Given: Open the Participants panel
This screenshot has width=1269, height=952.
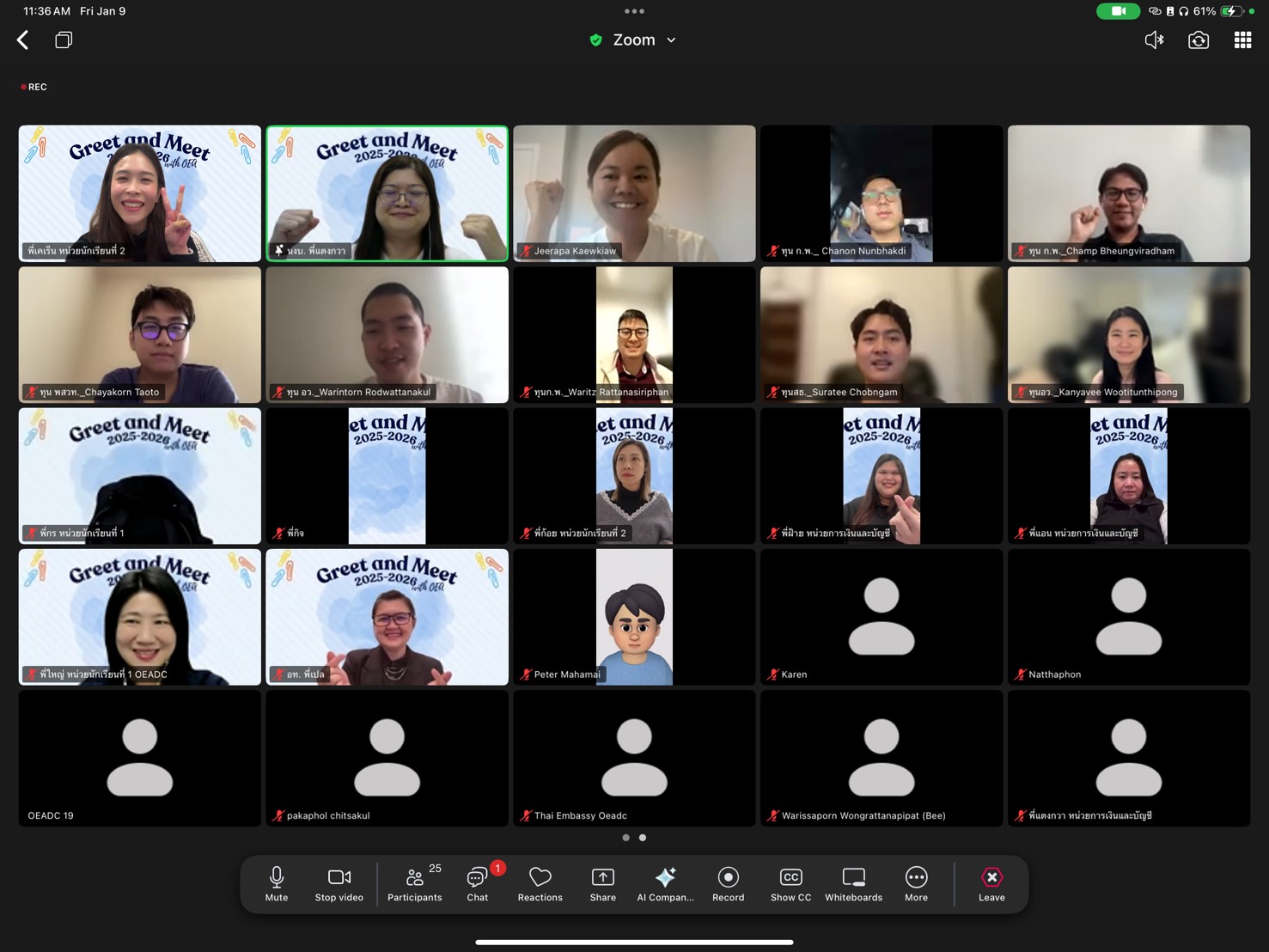Looking at the screenshot, I should pos(414,883).
